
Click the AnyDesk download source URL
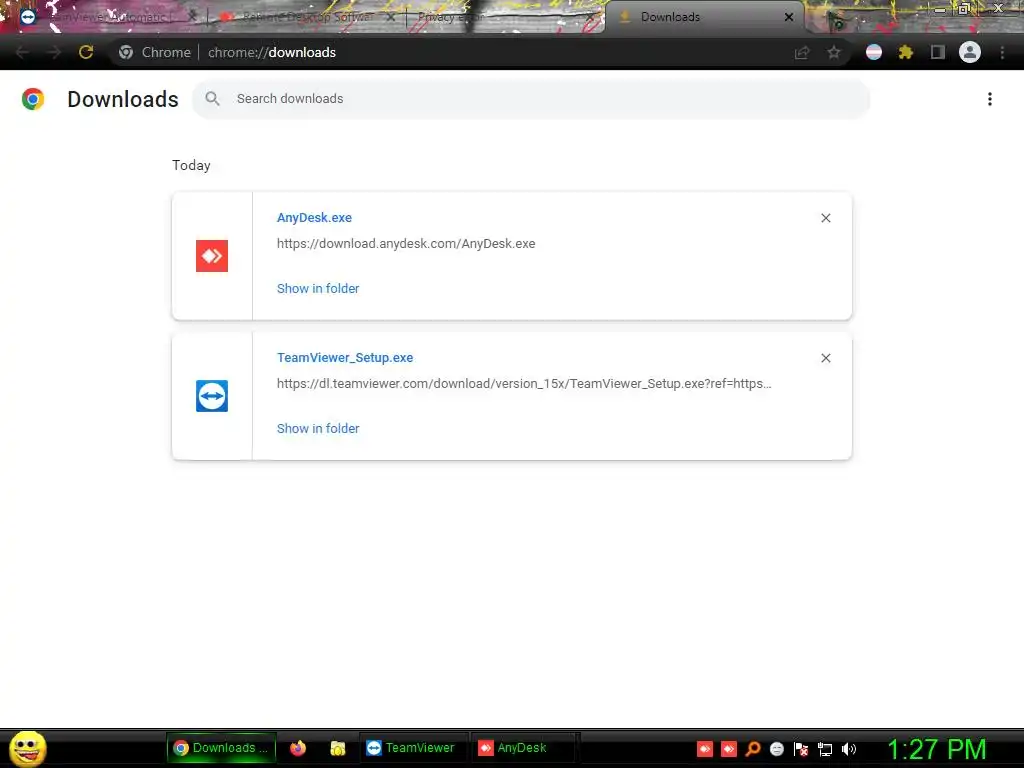(x=406, y=244)
